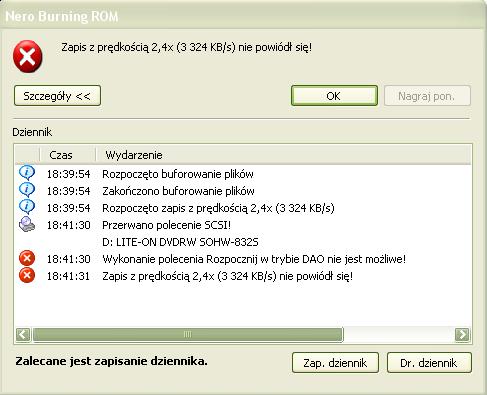Viewport: 487px width, 395px height.
Task: Click the large red error icon
Action: 27,56
